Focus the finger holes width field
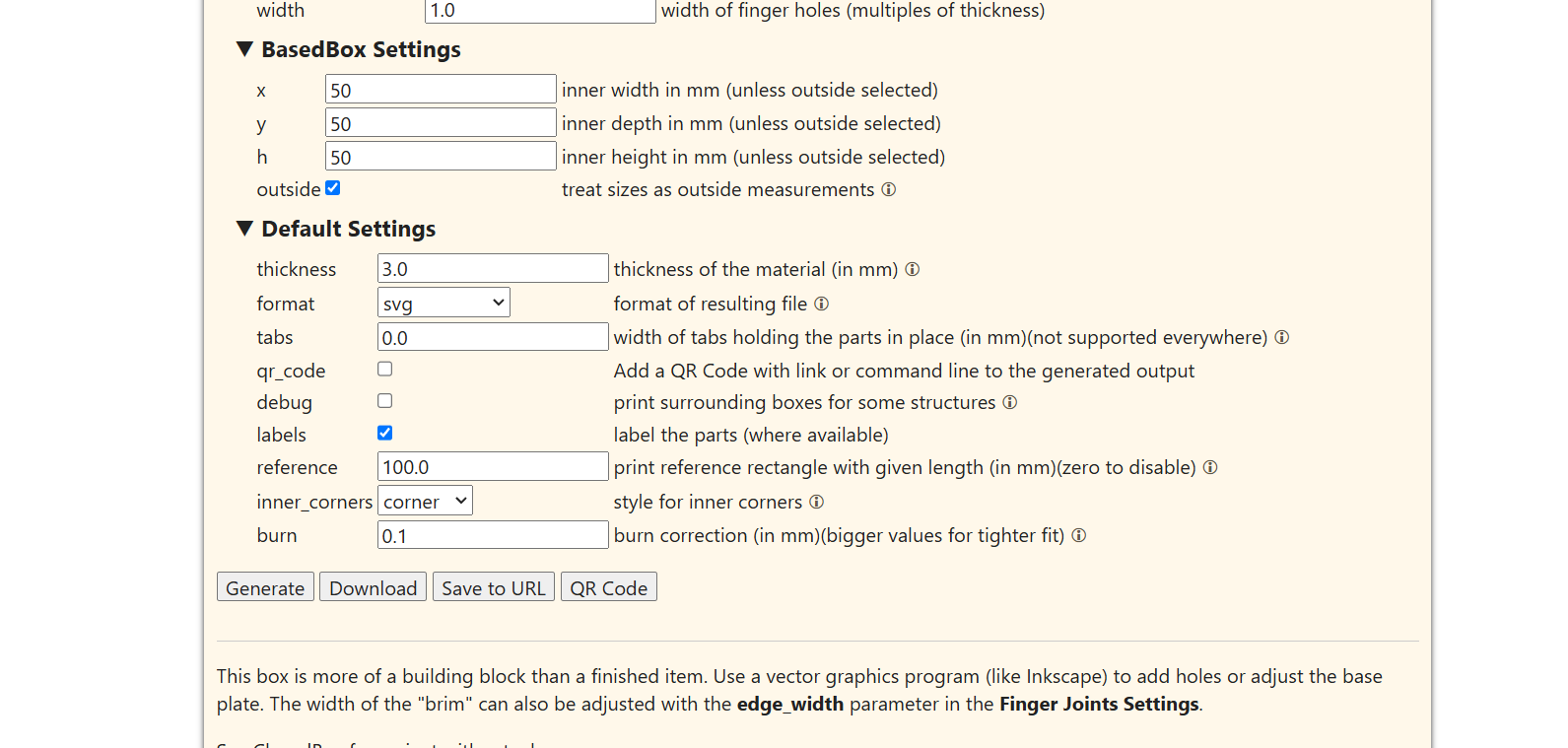 coord(540,11)
